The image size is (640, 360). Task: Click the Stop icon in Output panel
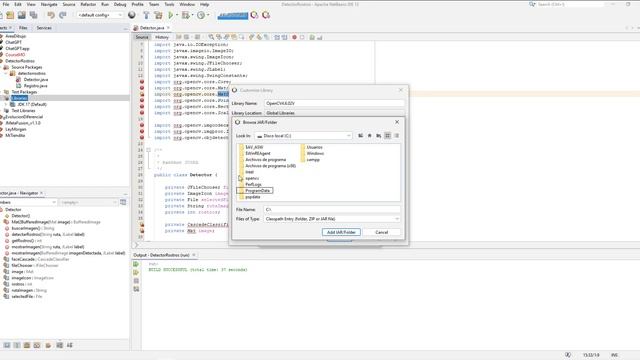136,281
